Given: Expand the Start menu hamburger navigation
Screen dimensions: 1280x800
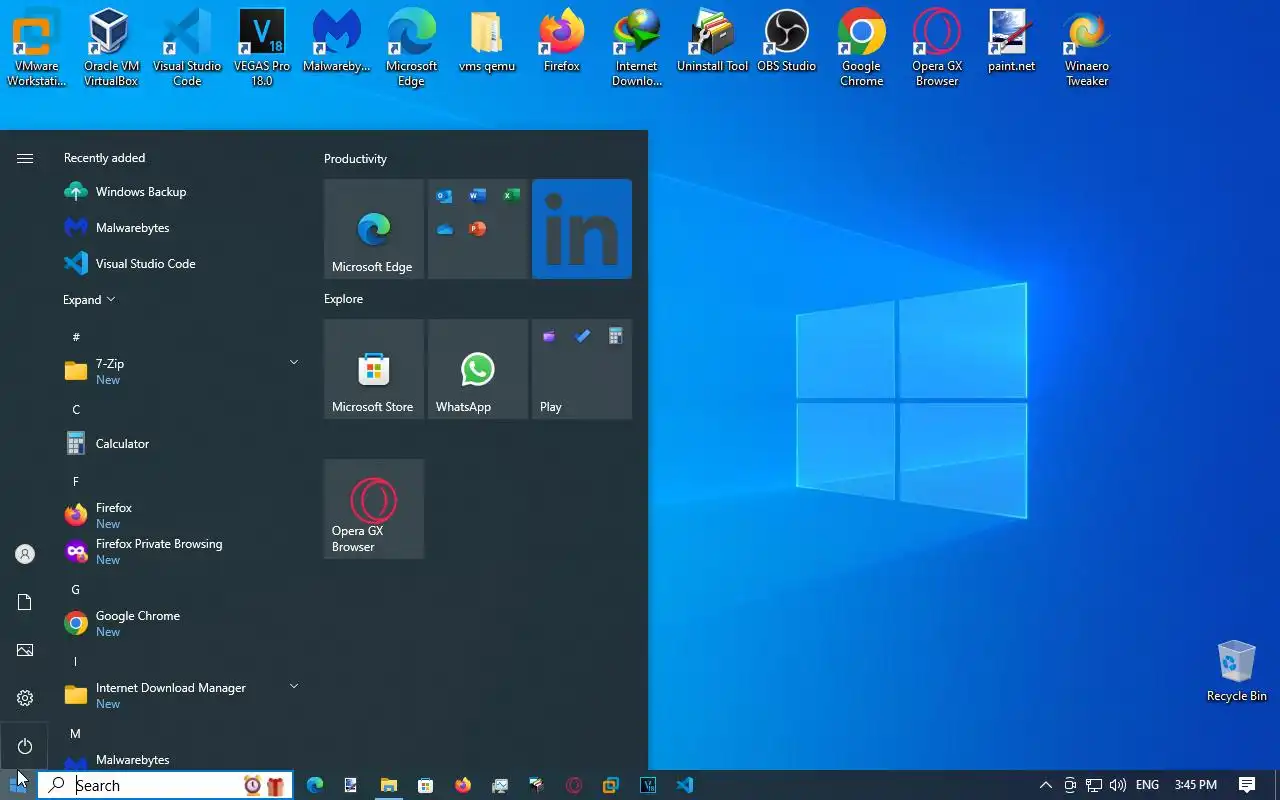Looking at the screenshot, I should (25, 158).
